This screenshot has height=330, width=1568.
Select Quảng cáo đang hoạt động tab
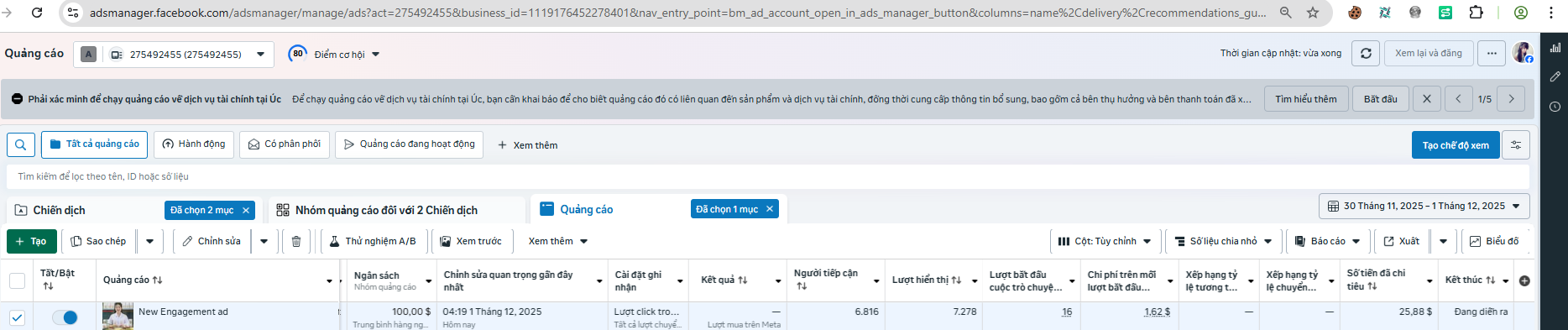point(409,144)
